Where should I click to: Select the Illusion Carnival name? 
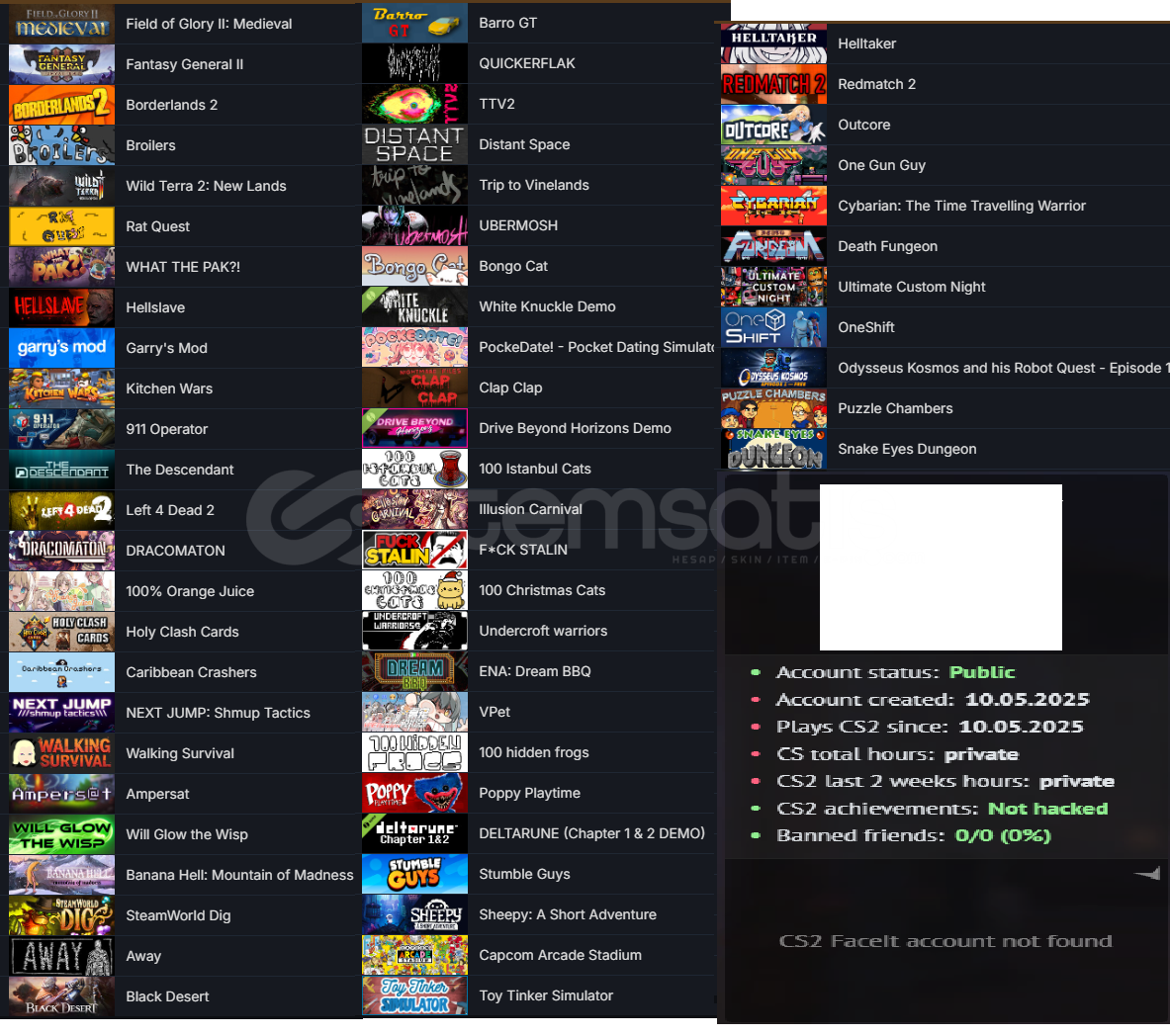tap(530, 509)
